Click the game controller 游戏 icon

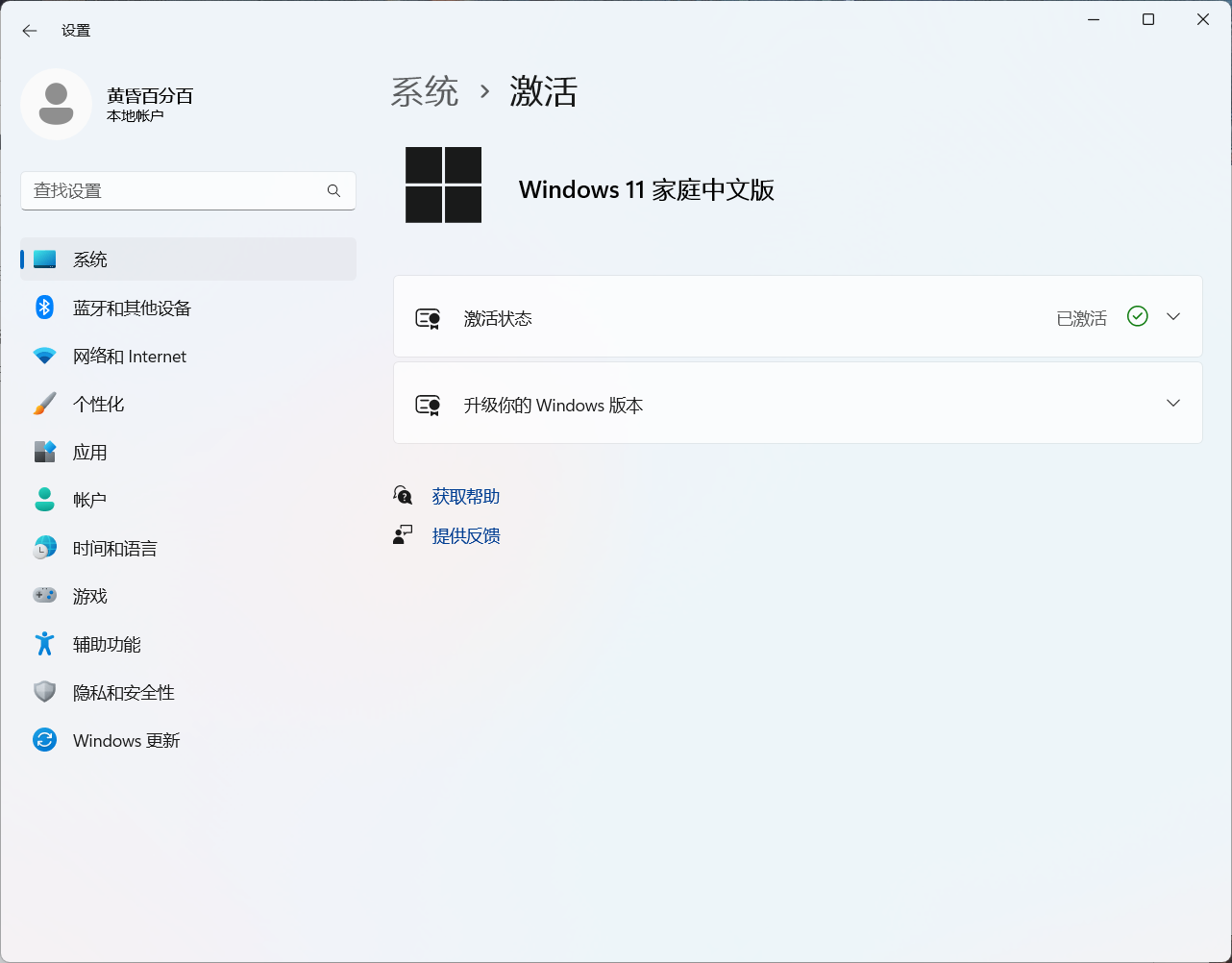click(x=45, y=596)
